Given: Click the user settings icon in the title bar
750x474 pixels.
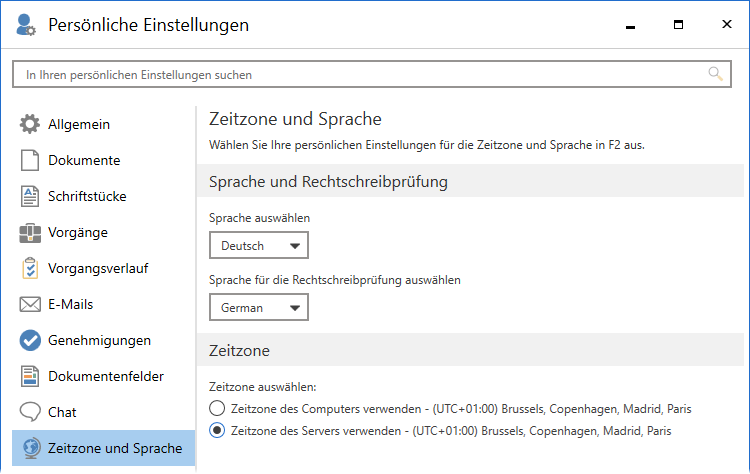Looking at the screenshot, I should [25, 25].
